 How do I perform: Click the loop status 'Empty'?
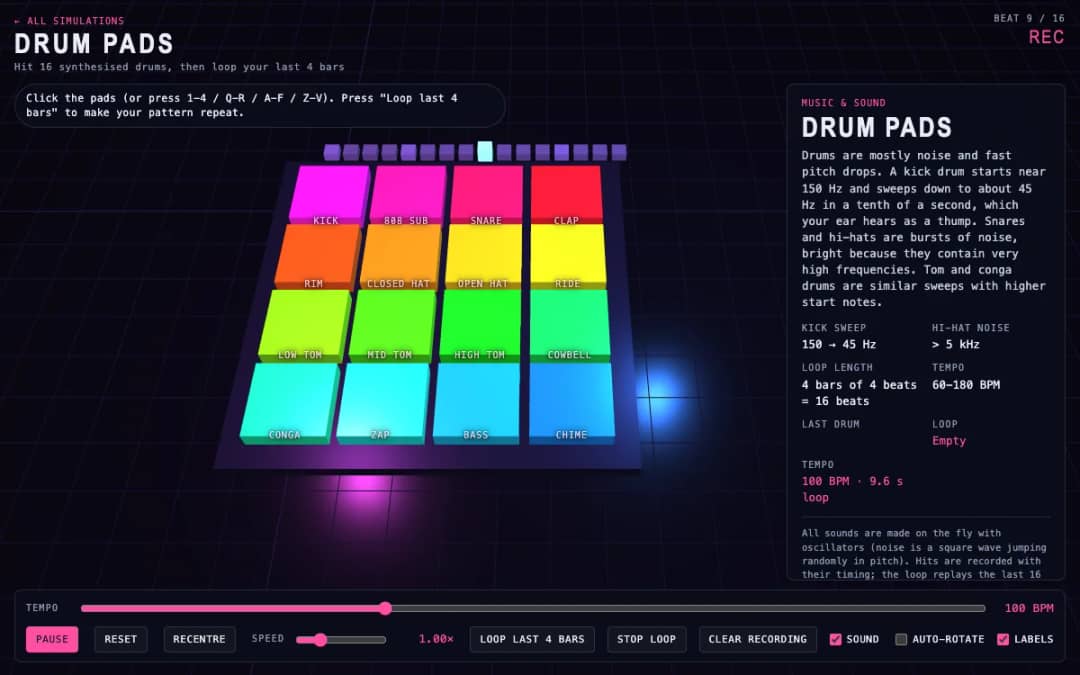coord(949,441)
